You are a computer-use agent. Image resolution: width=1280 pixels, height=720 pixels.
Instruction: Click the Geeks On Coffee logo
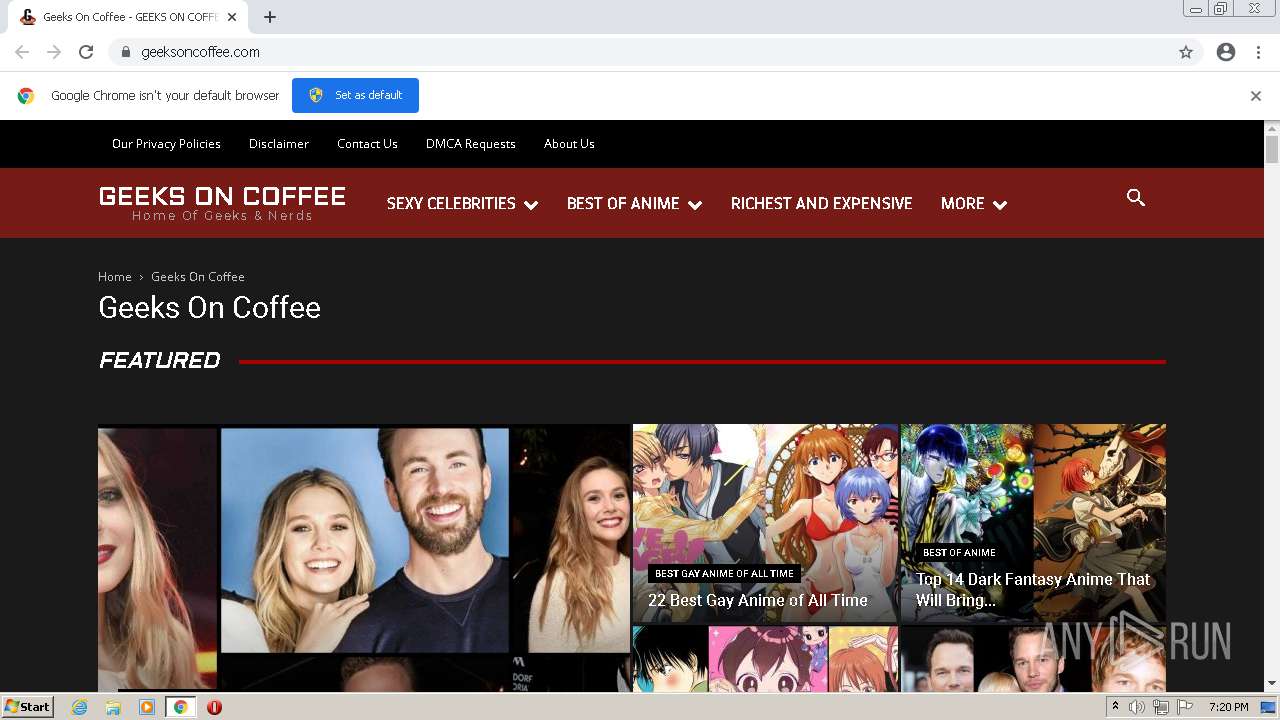(222, 203)
